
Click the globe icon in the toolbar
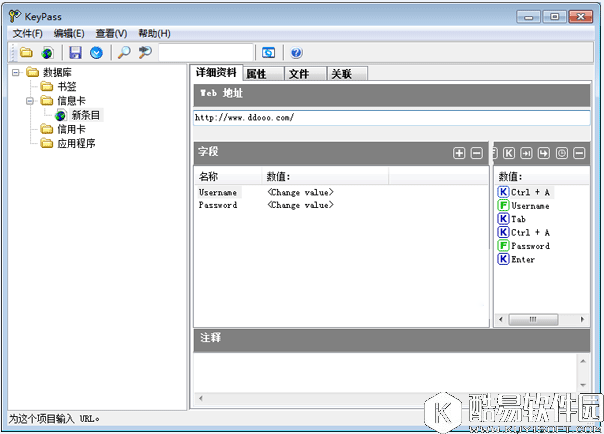(x=47, y=53)
